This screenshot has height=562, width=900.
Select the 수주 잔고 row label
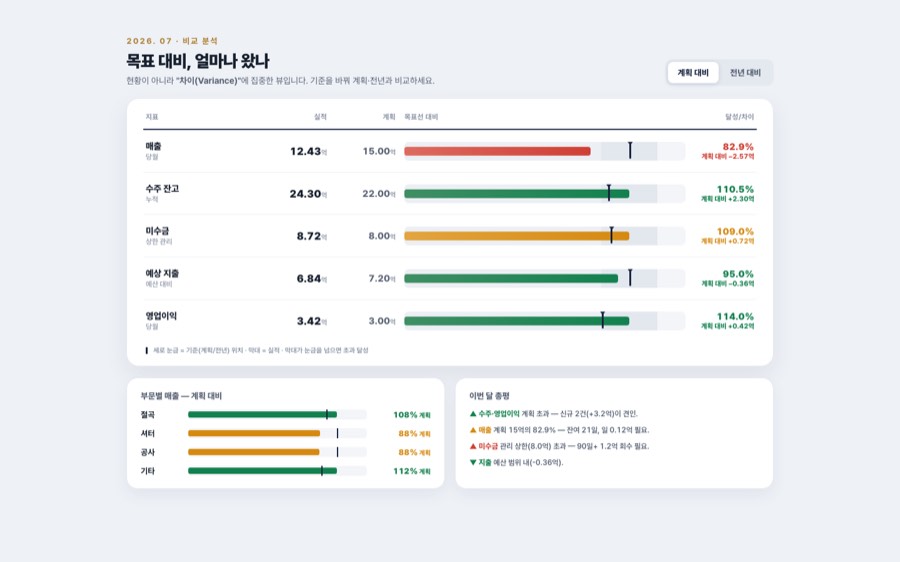pyautogui.click(x=162, y=193)
